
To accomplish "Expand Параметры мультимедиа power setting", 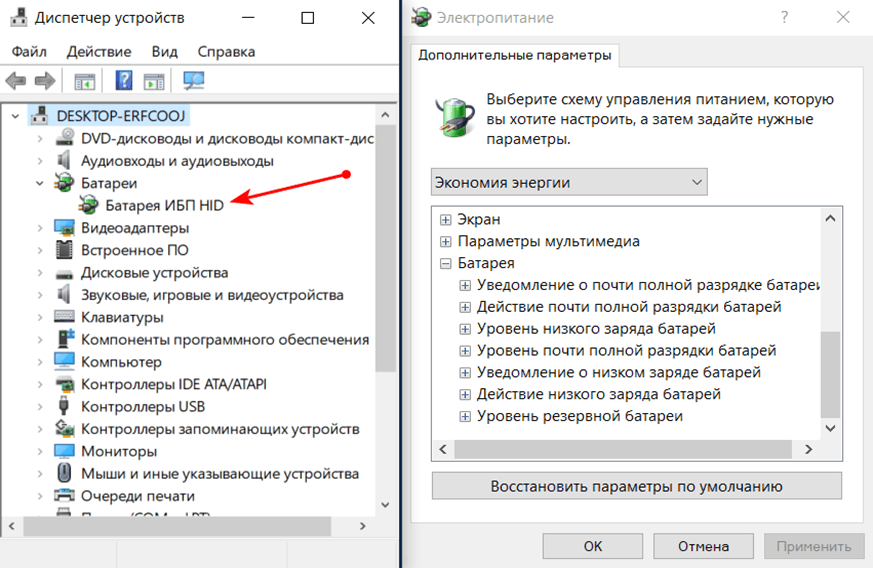I will (445, 241).
